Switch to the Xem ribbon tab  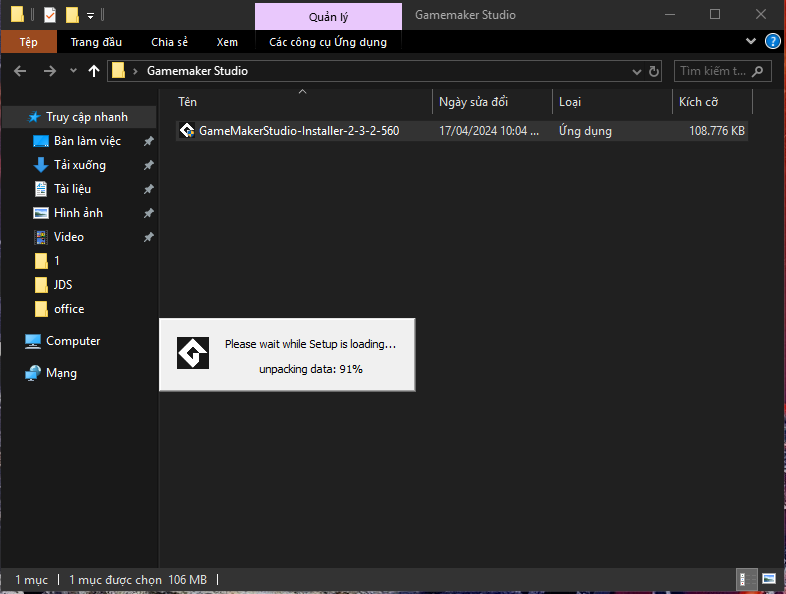227,42
